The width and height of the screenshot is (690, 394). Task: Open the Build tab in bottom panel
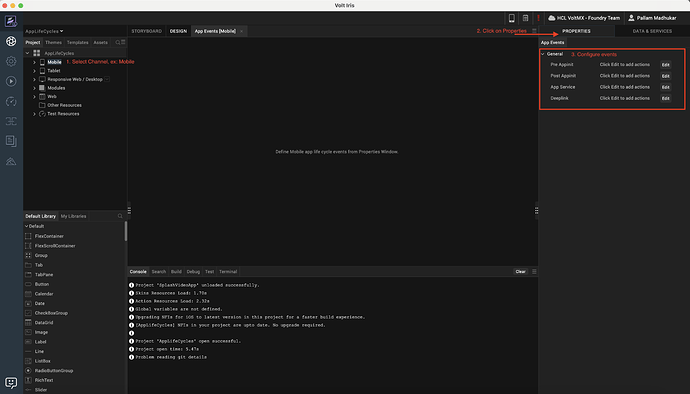pos(176,272)
